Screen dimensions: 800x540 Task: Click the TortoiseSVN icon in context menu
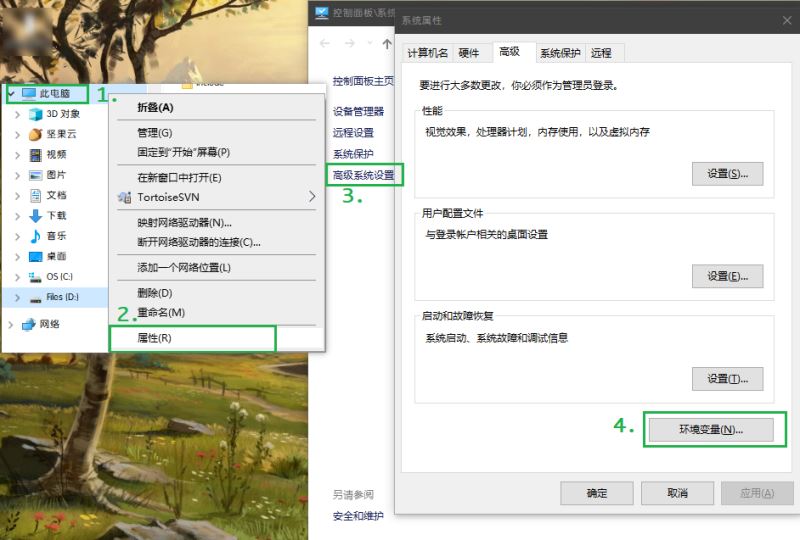(124, 197)
